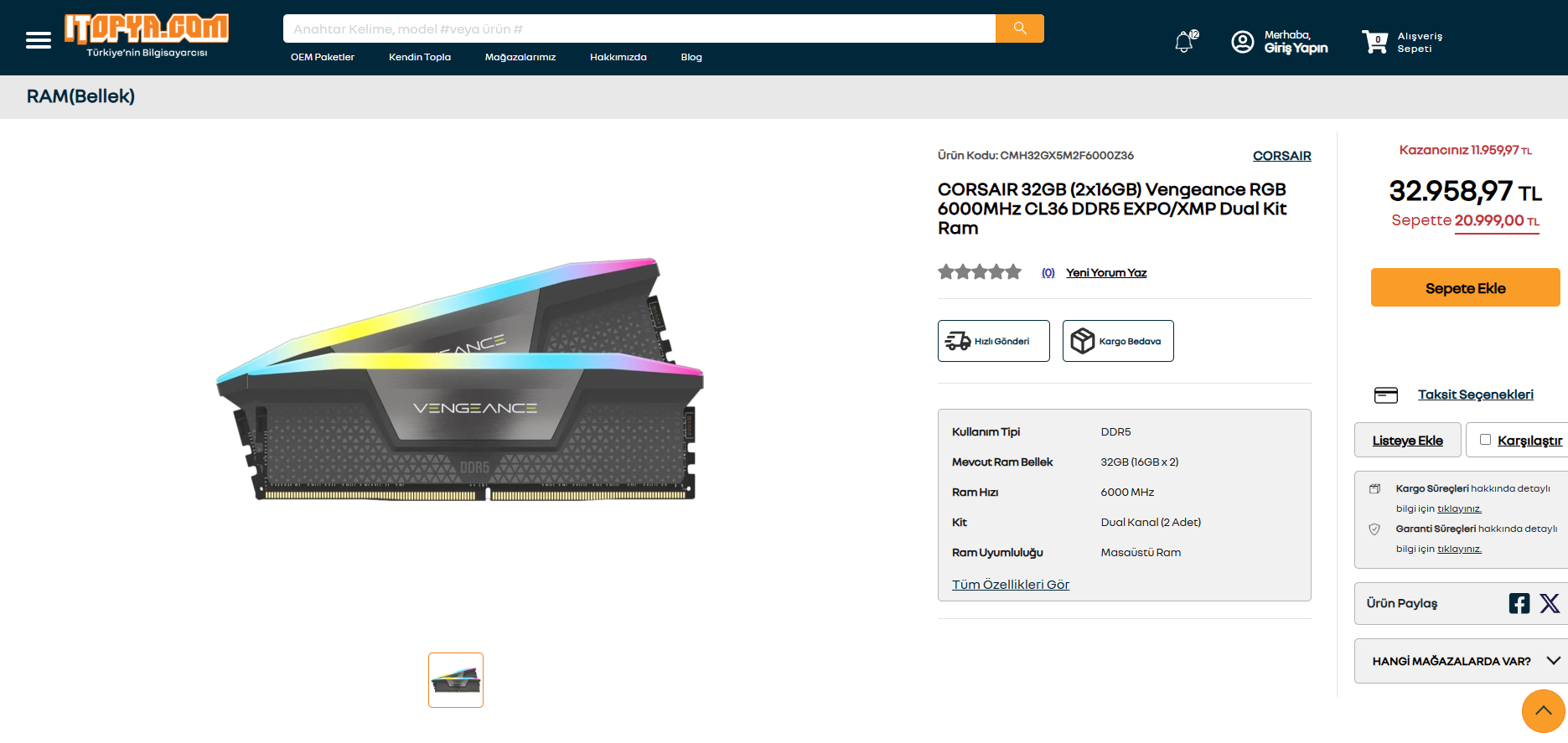
Task: Click the credit card installment icon
Action: pos(1386,395)
